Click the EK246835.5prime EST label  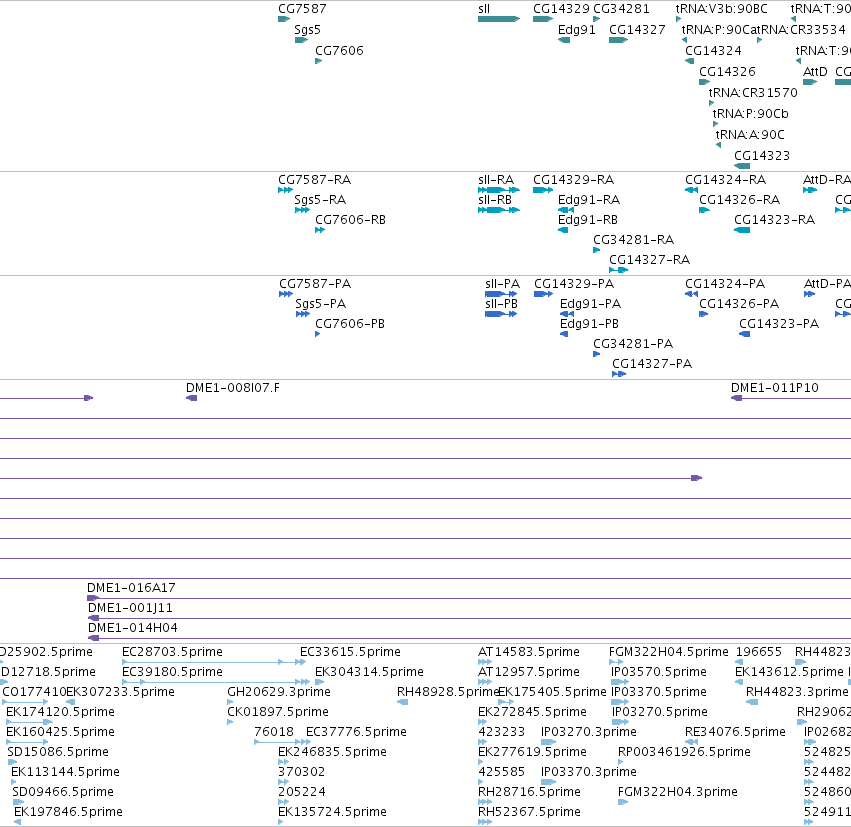tap(332, 752)
